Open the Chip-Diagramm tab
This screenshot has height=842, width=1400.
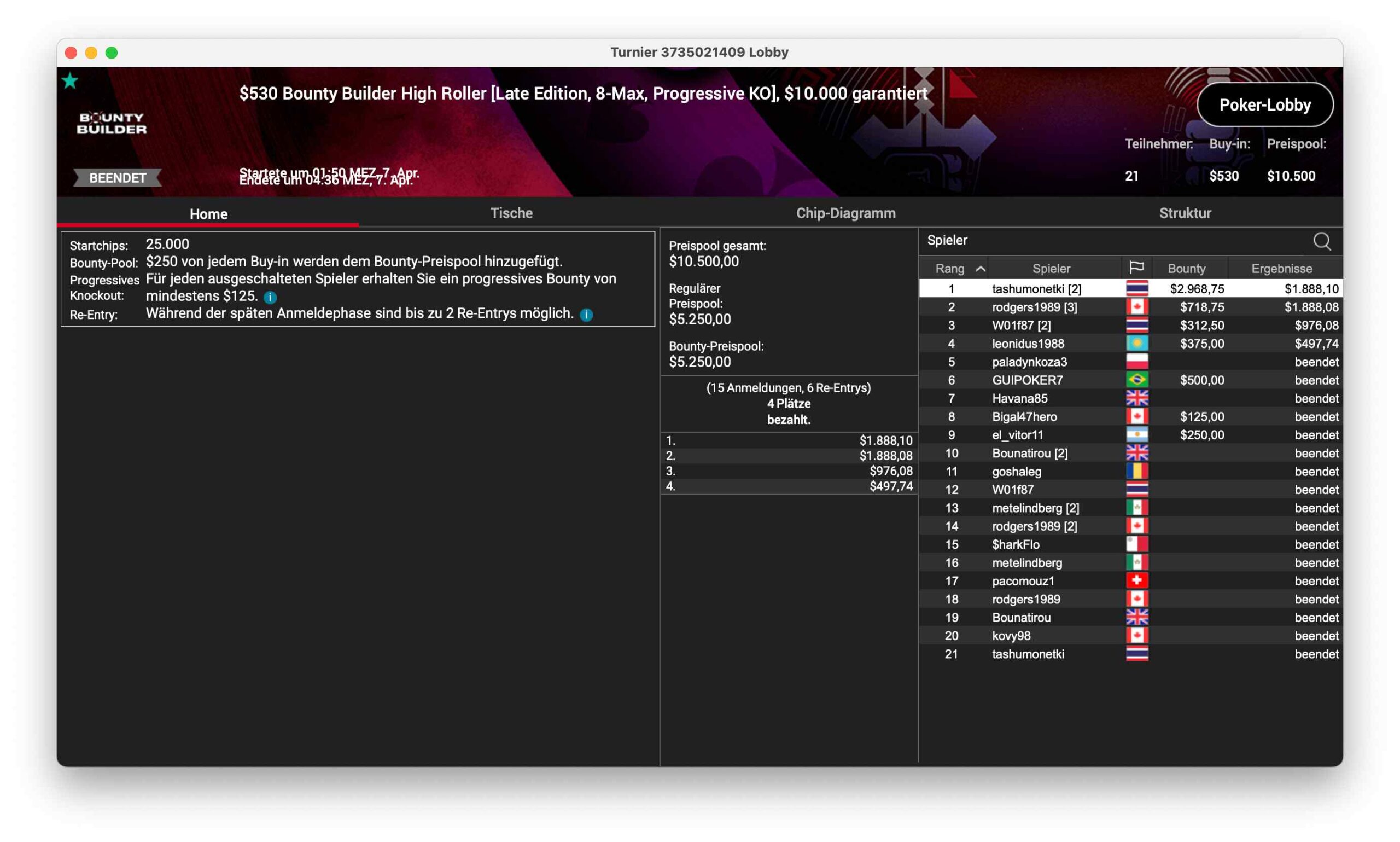coord(845,213)
